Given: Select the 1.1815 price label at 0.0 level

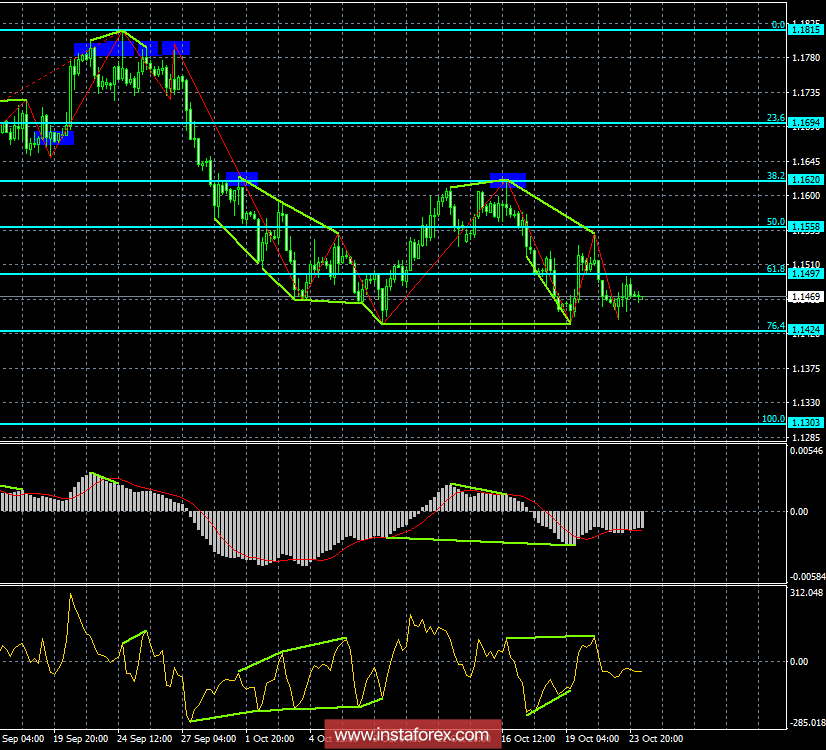Looking at the screenshot, I should click(805, 31).
